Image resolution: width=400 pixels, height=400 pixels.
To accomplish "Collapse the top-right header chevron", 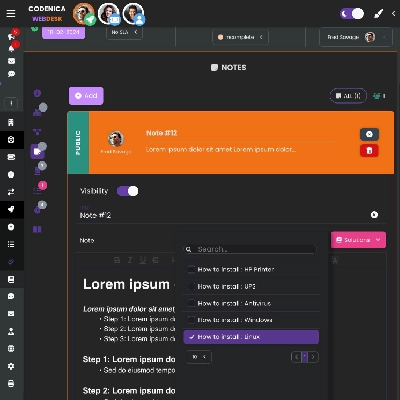I will click(393, 14).
